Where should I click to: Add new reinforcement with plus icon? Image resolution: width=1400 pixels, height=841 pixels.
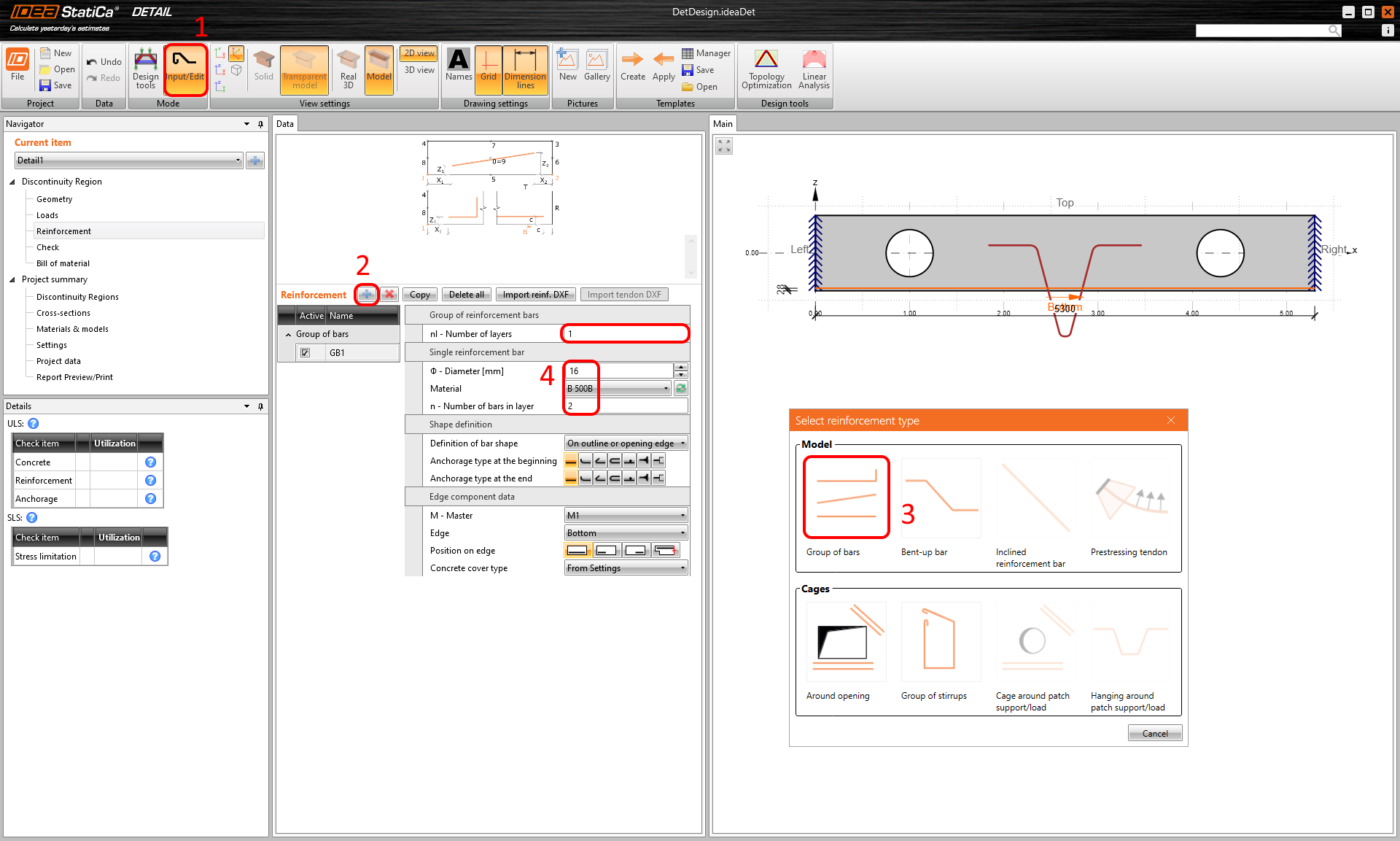click(367, 295)
